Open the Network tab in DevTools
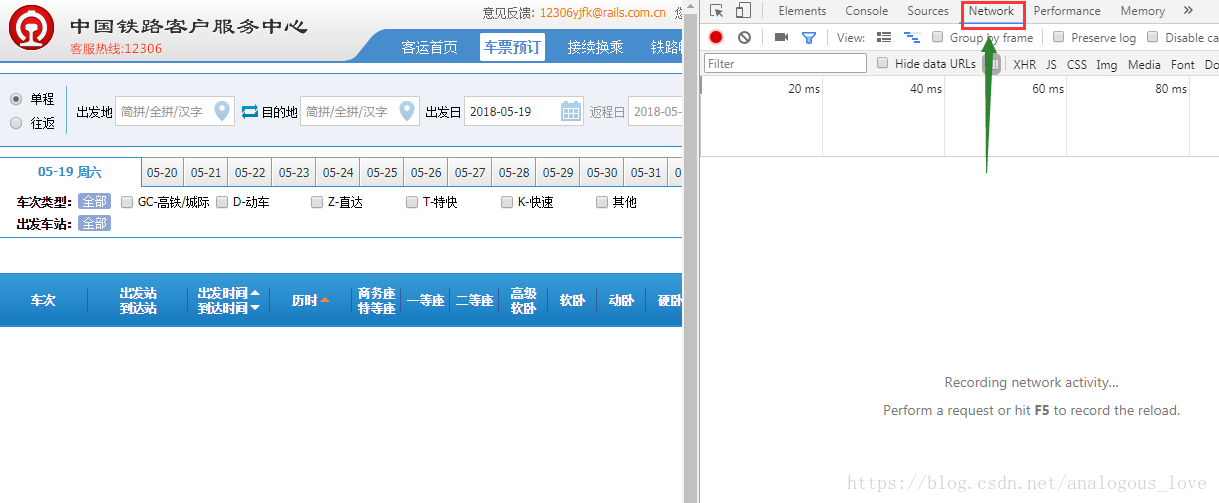Image resolution: width=1219 pixels, height=503 pixels. [x=991, y=11]
